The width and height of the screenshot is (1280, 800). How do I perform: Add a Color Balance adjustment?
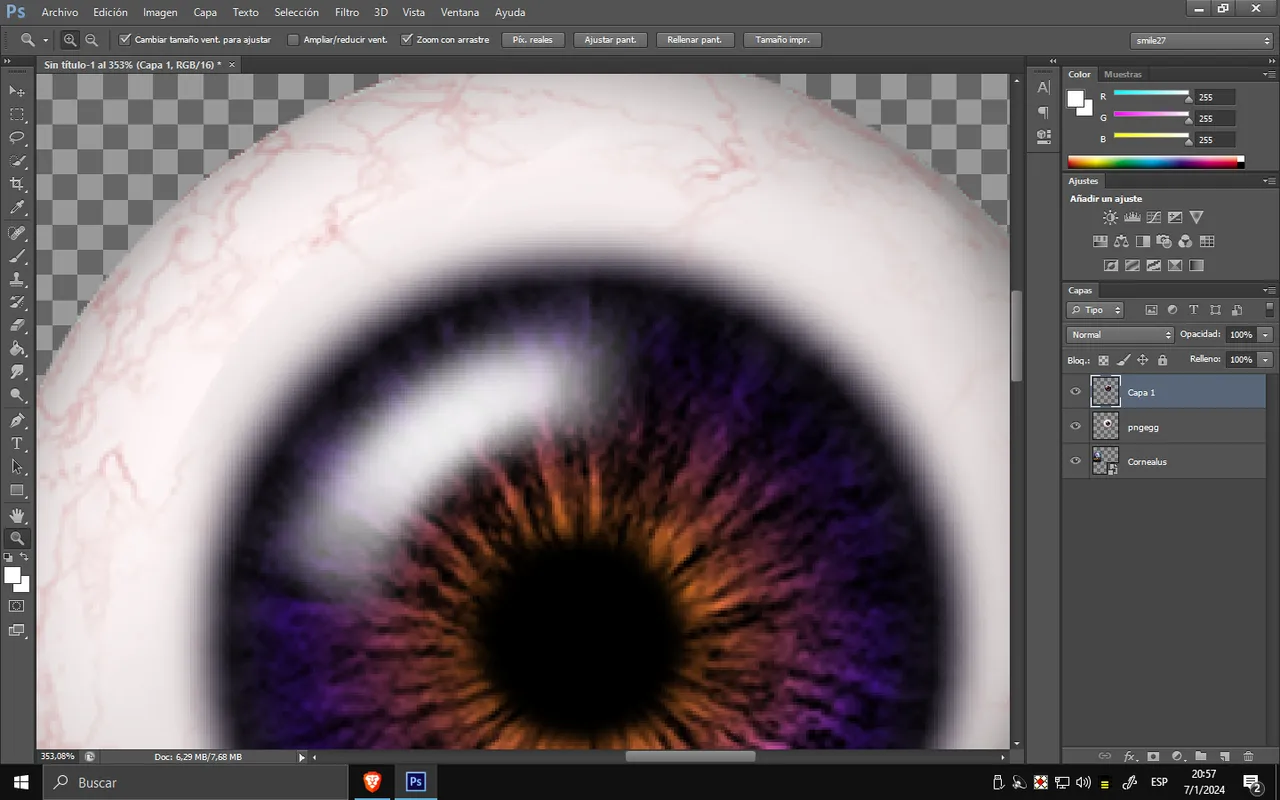[x=1121, y=241]
